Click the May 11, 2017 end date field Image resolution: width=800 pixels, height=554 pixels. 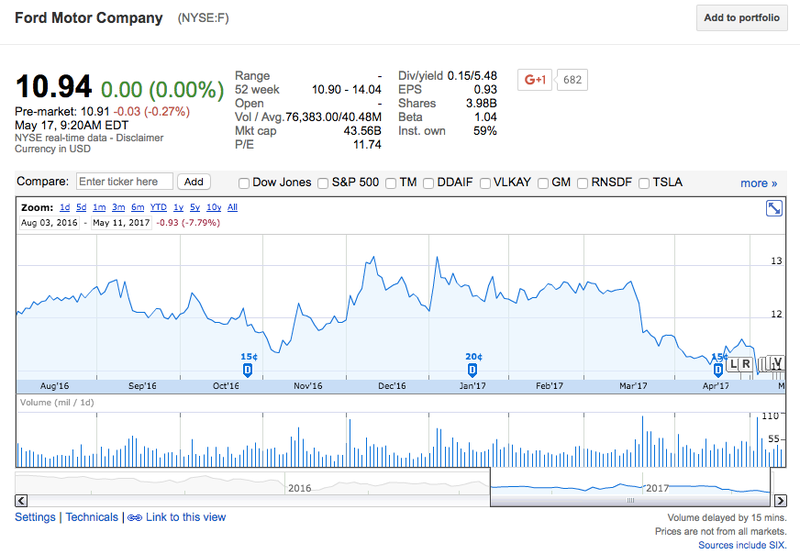[x=121, y=223]
